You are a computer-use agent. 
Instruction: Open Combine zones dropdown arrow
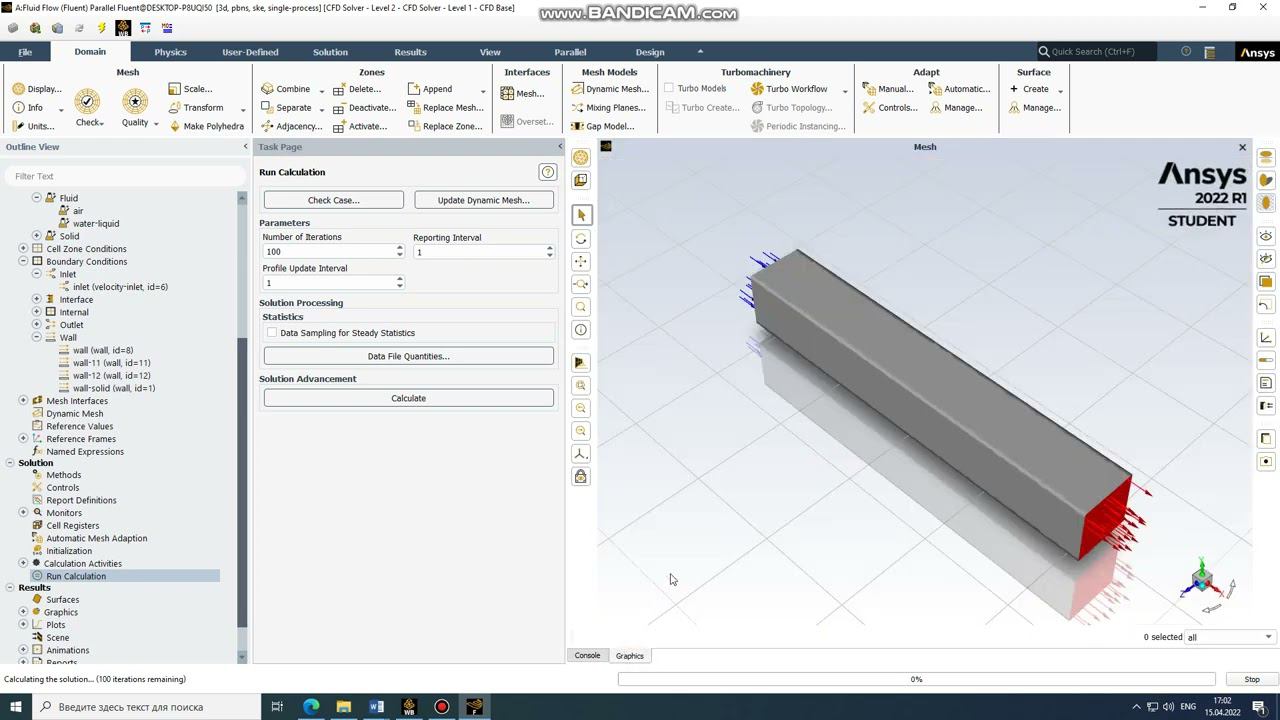pyautogui.click(x=321, y=90)
